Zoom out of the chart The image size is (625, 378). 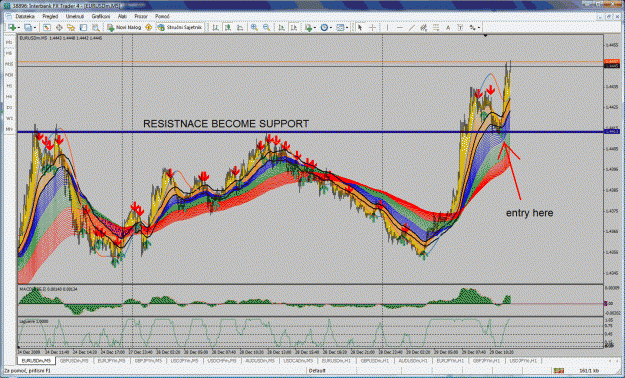tap(266, 28)
